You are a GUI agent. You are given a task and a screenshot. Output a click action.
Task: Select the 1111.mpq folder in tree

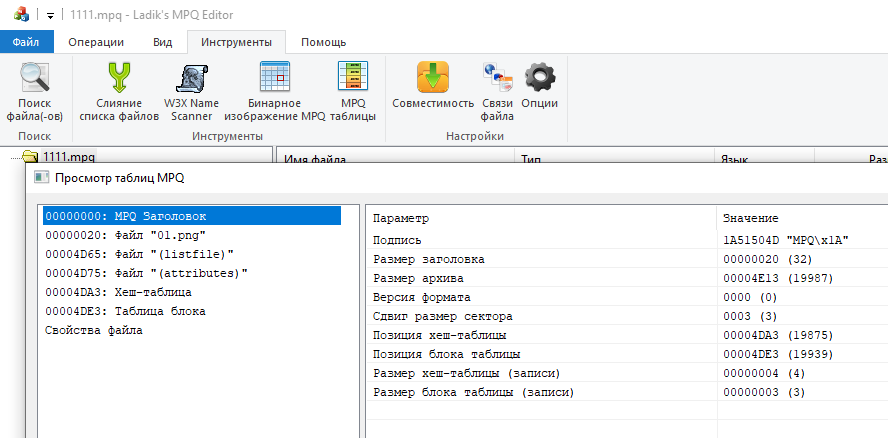69,155
